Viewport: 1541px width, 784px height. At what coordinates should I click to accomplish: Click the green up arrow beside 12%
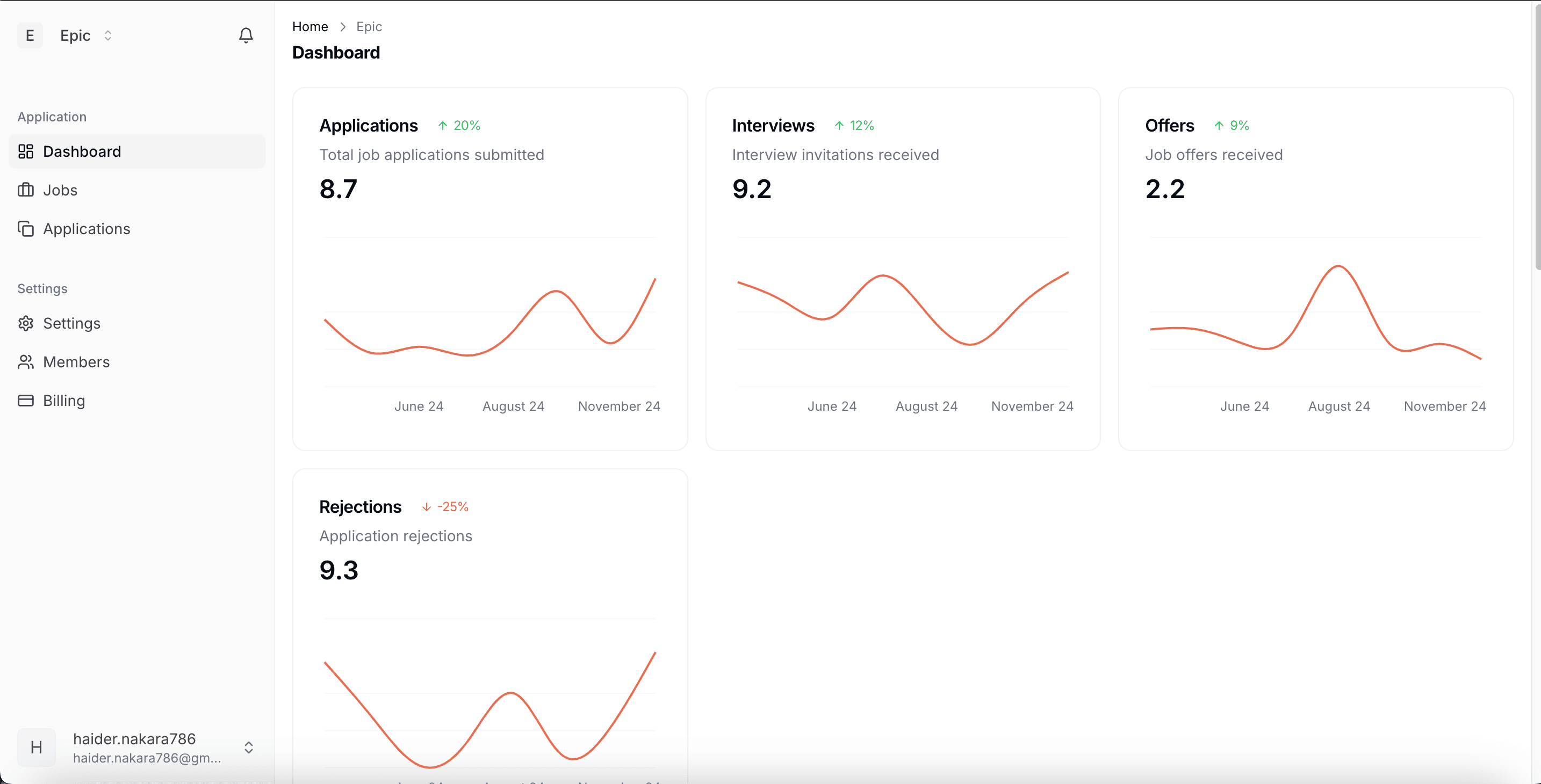pyautogui.click(x=839, y=126)
